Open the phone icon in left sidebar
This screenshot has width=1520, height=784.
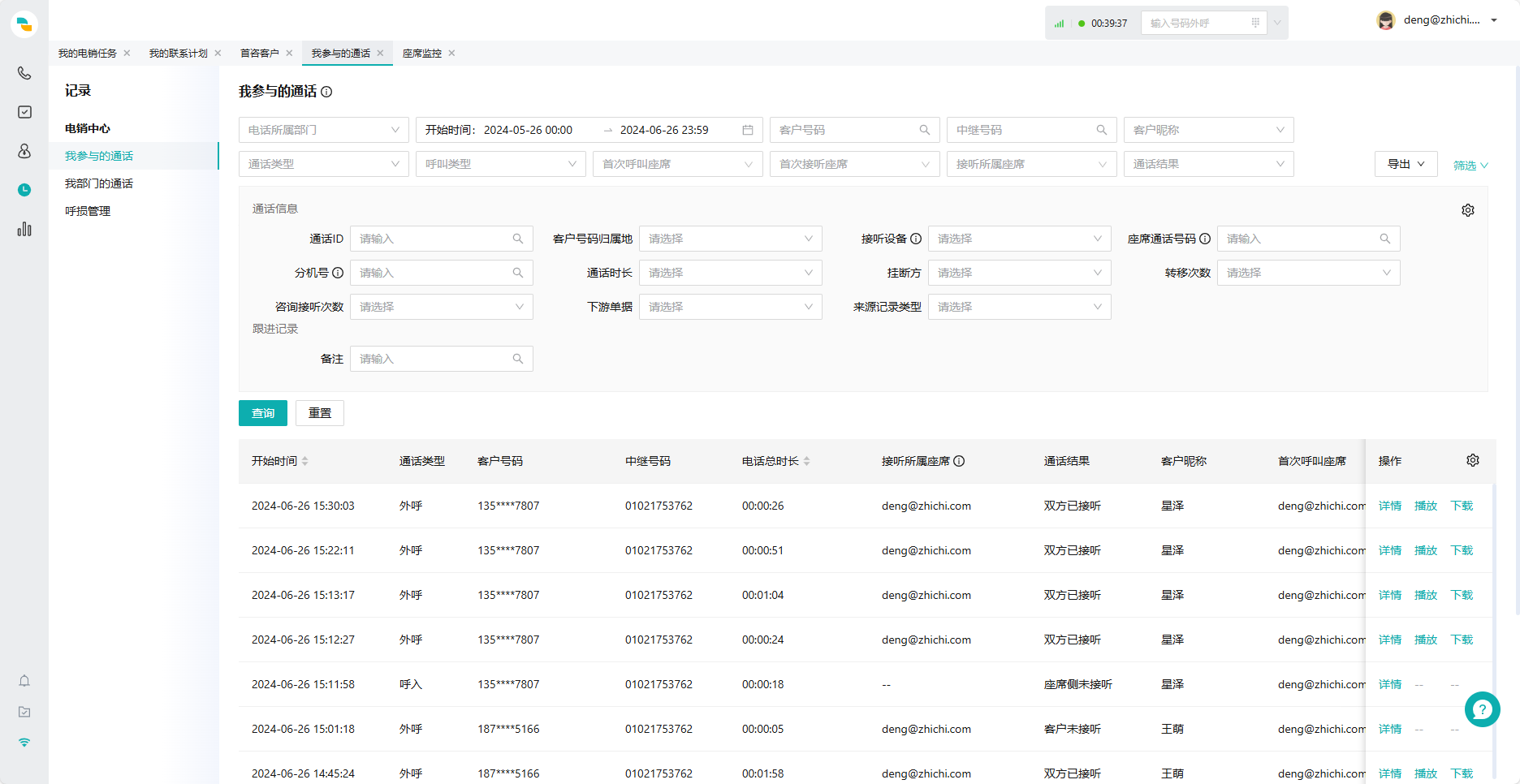pos(24,73)
